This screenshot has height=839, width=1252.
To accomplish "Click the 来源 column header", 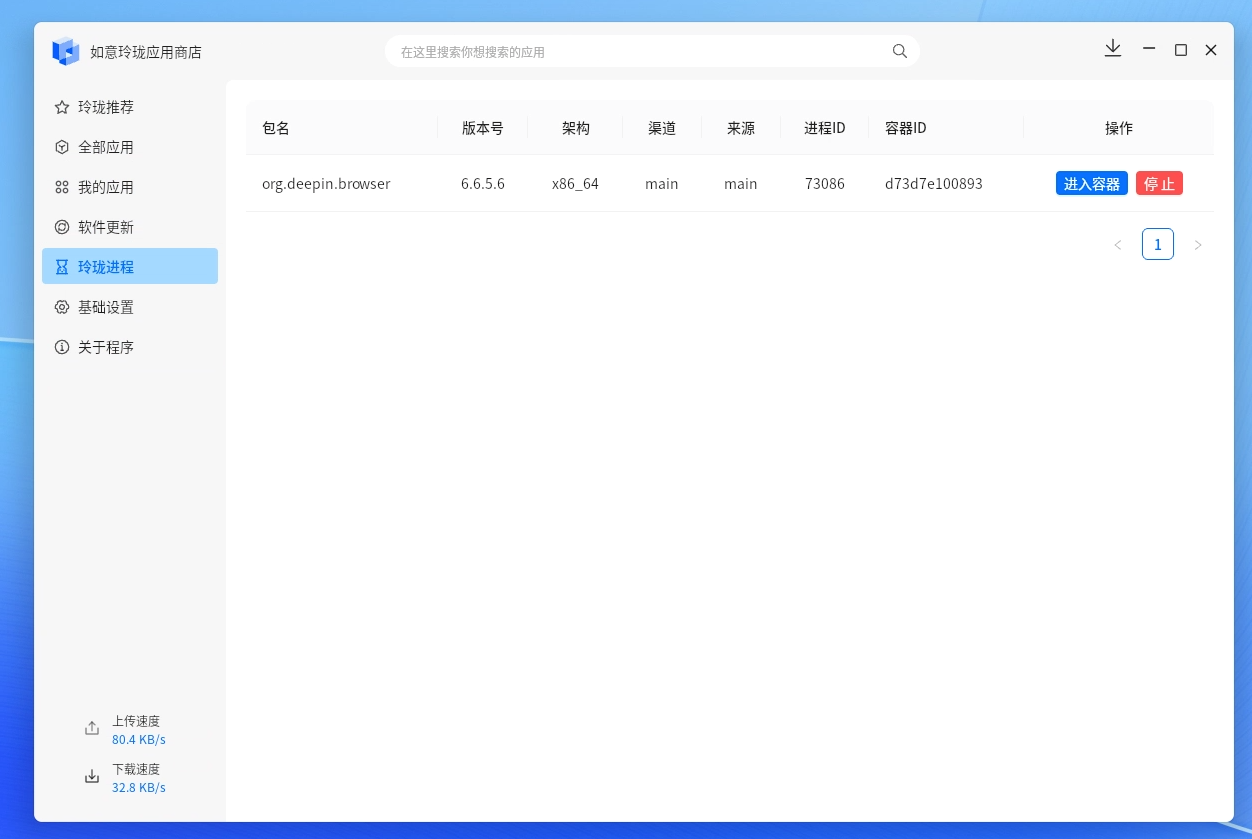I will coord(741,128).
